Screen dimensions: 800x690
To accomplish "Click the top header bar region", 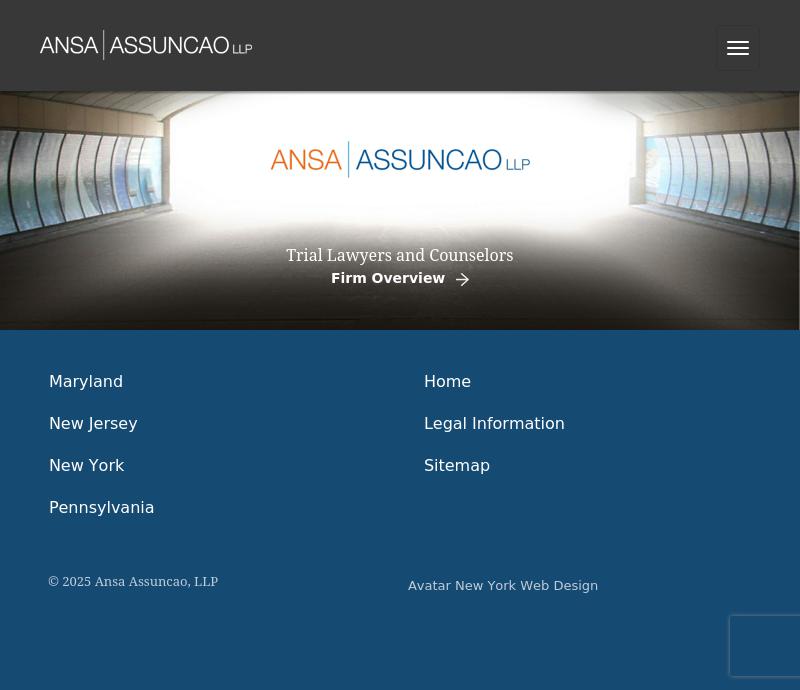I will (x=450, y=45).
